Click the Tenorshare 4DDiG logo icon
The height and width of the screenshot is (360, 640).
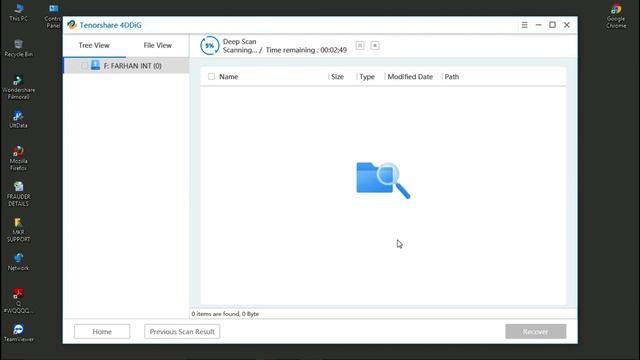click(72, 25)
